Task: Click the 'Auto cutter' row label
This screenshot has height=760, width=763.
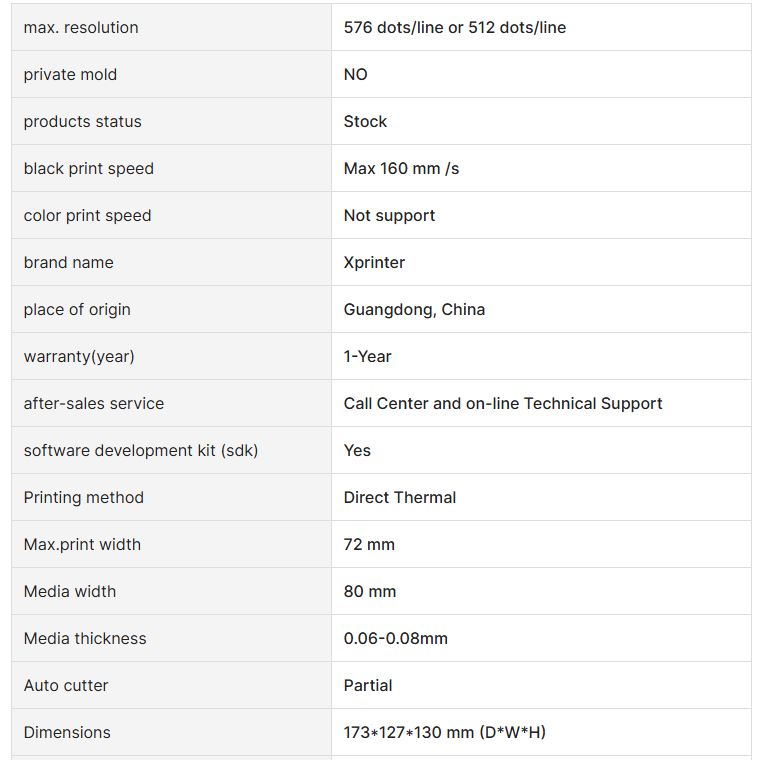Action: (66, 685)
